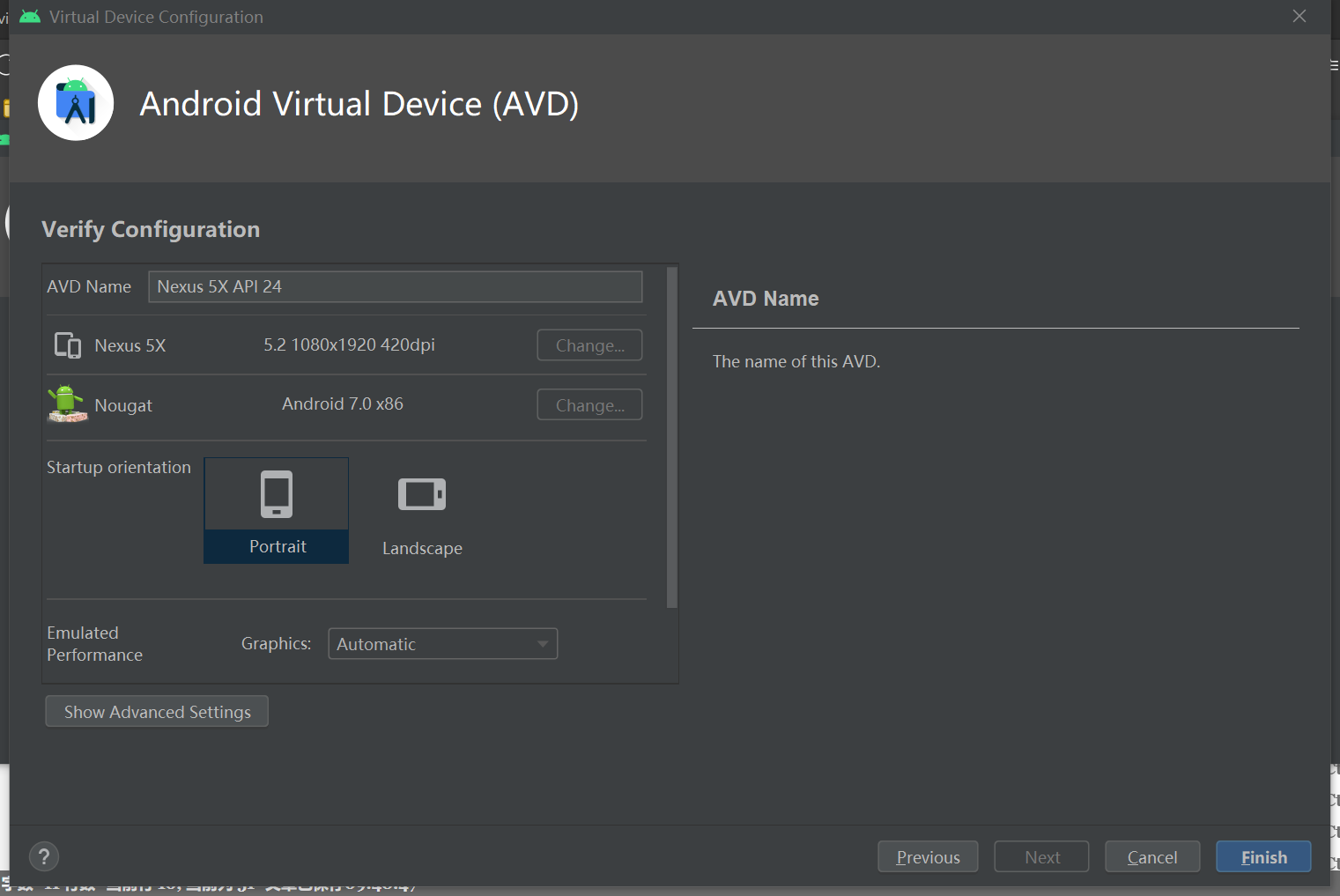This screenshot has height=896, width=1340.
Task: Go back with the Previous button
Action: (x=928, y=856)
